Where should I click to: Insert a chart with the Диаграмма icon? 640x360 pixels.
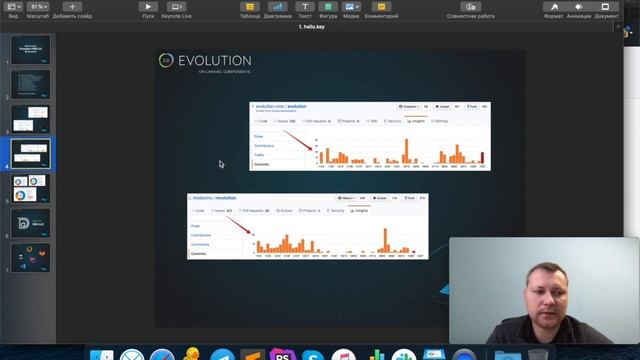[x=278, y=7]
